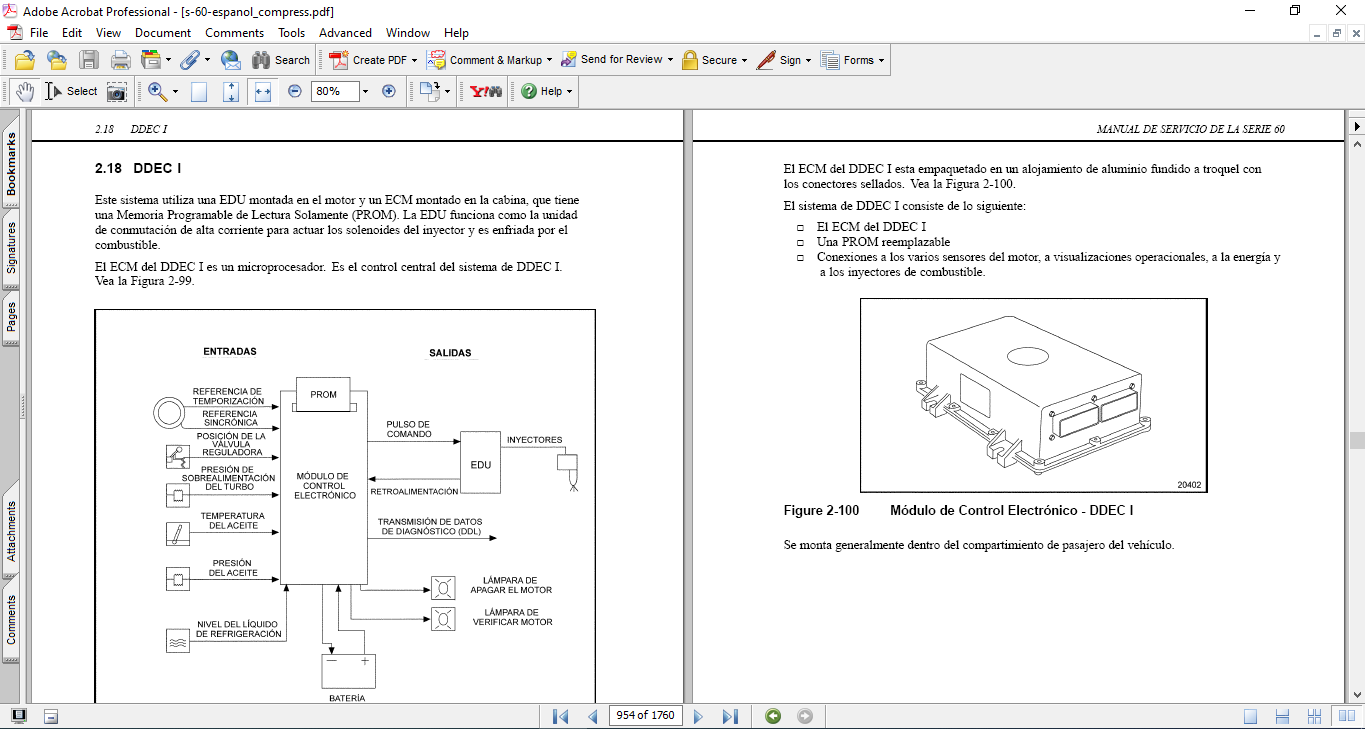Click the green Previous View arrow
Screen dimensions: 1365x729
772,716
